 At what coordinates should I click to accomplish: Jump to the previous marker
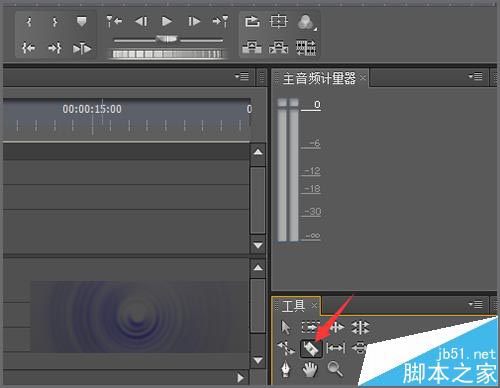pos(114,22)
